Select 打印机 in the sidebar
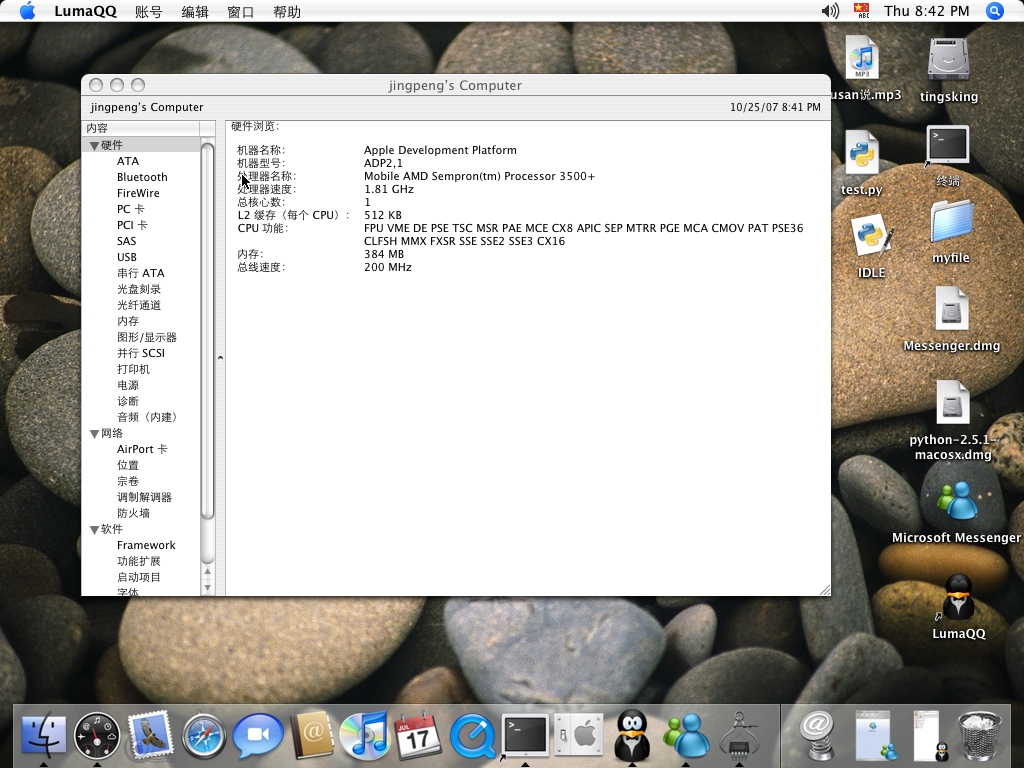 (x=133, y=369)
